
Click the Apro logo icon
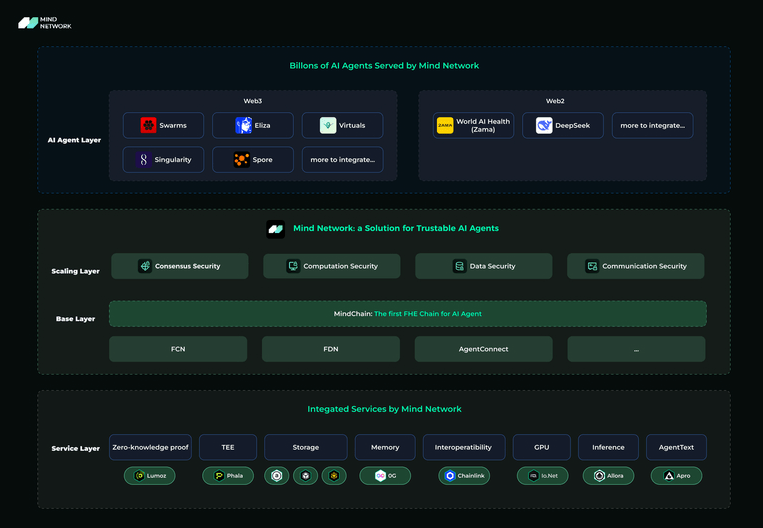point(669,476)
